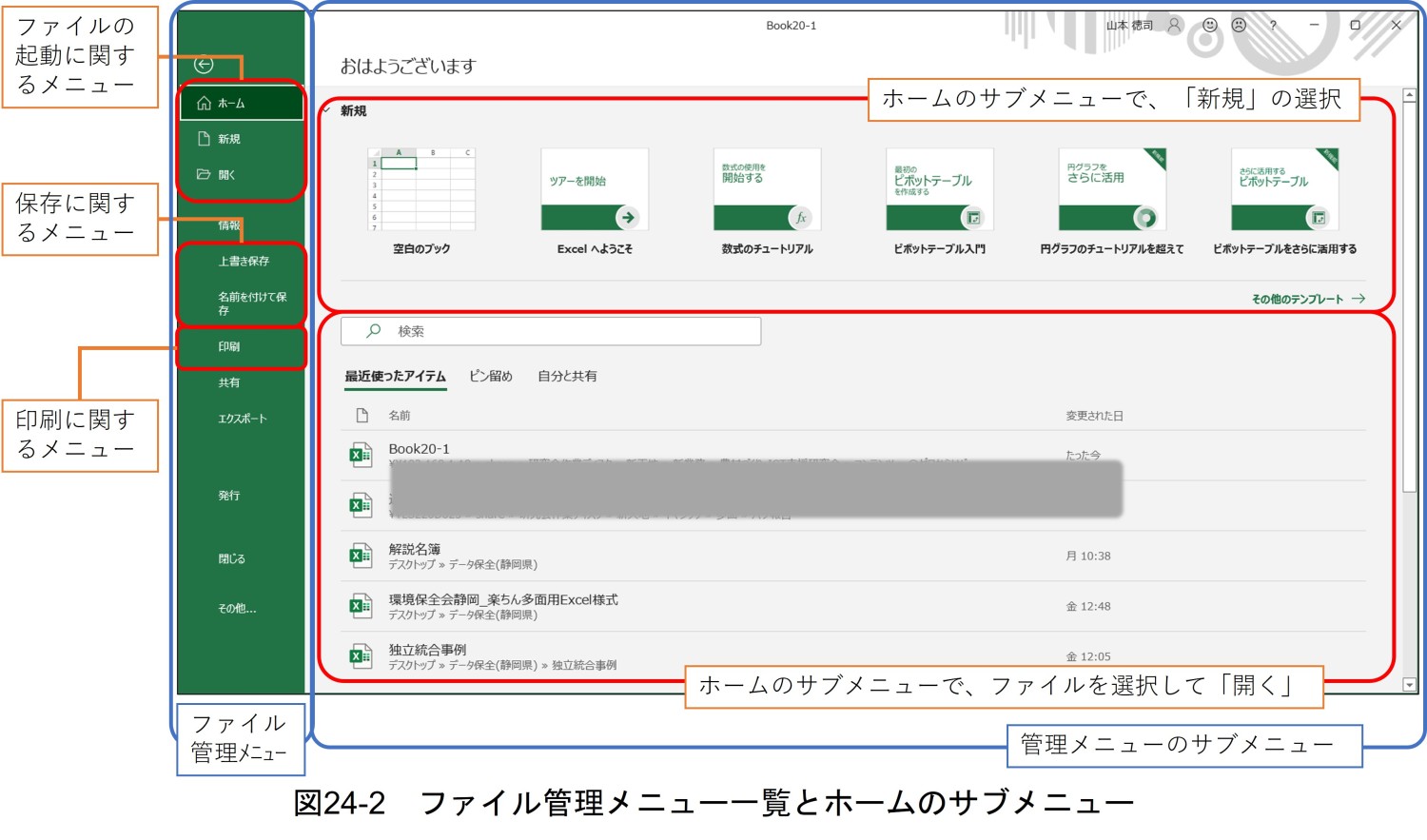The width and height of the screenshot is (1427, 840).
Task: Click the frowning feedback icon
Action: pyautogui.click(x=1239, y=26)
